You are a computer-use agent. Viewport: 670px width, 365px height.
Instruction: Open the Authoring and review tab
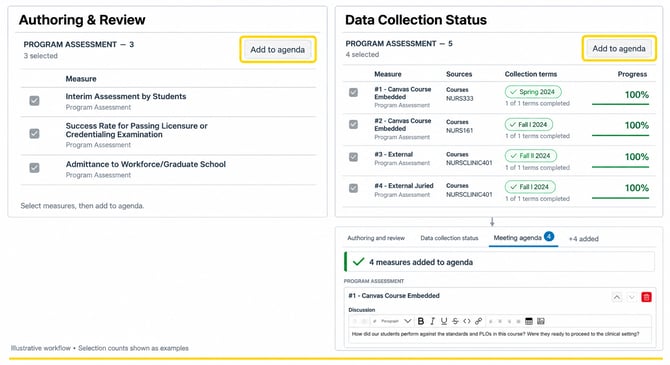tap(376, 238)
